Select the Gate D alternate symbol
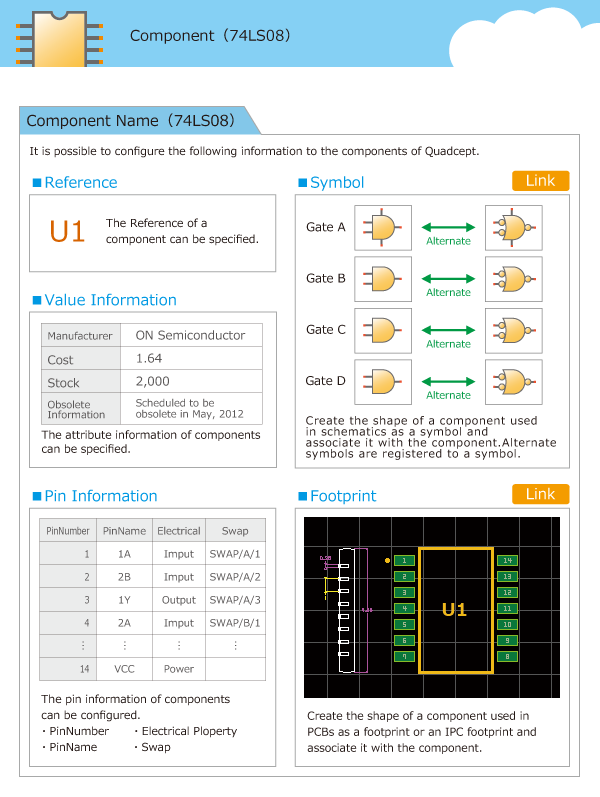Screen dimensions: 600x797 (x=514, y=382)
